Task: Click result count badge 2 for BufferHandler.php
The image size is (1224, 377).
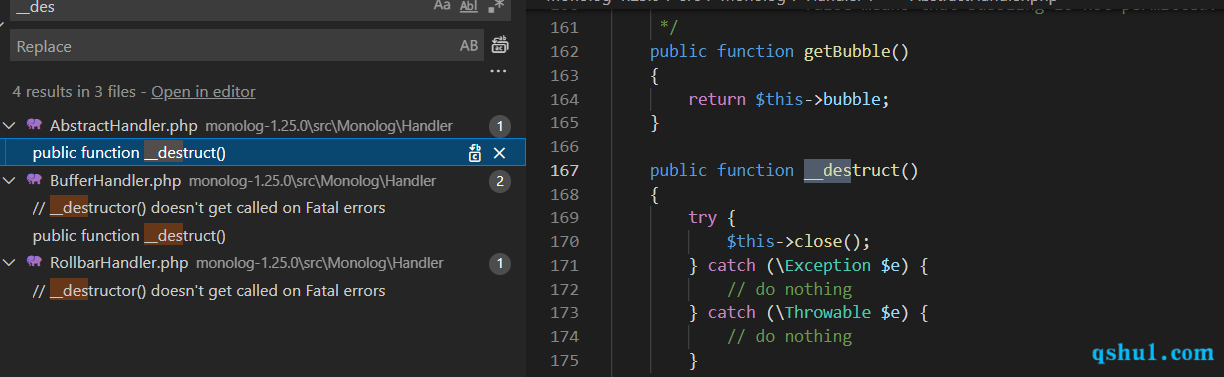Action: 500,181
